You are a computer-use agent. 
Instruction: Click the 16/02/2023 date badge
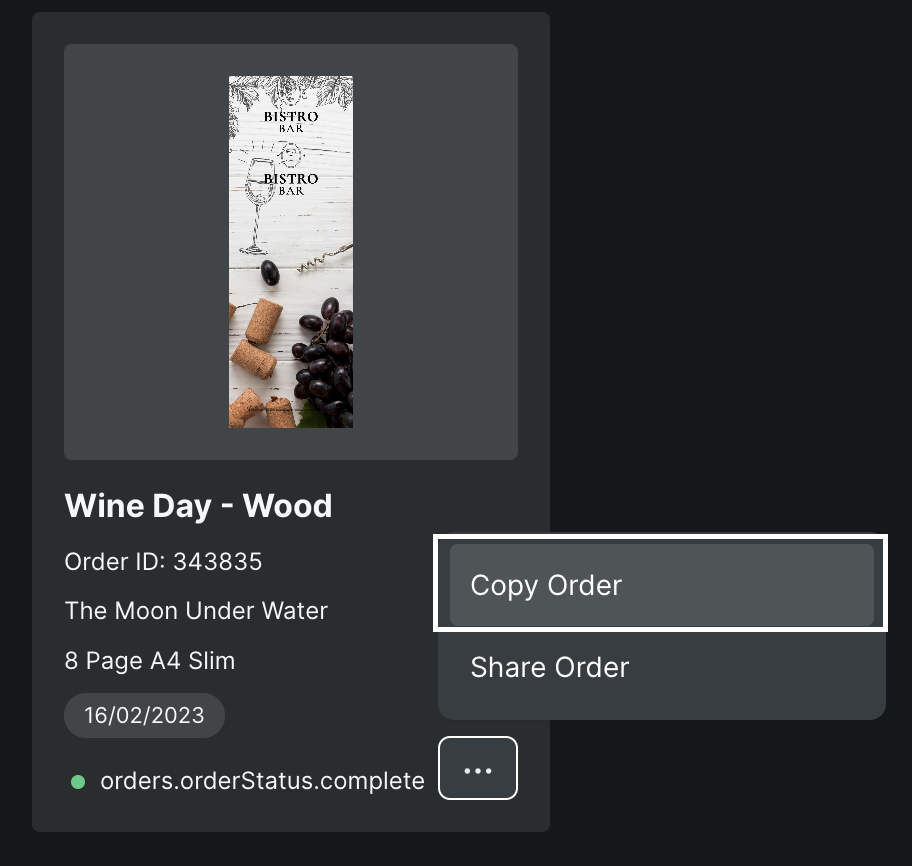pyautogui.click(x=144, y=715)
